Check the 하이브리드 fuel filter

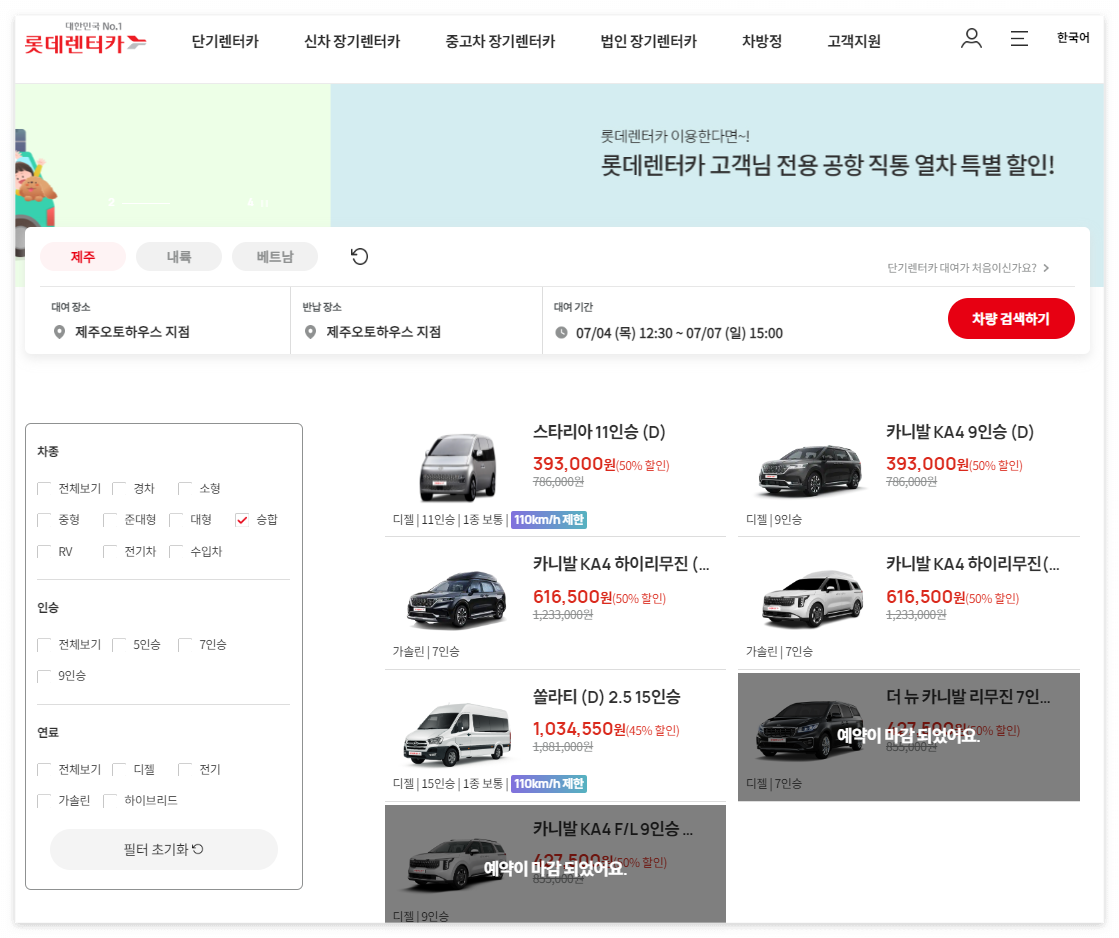click(110, 800)
